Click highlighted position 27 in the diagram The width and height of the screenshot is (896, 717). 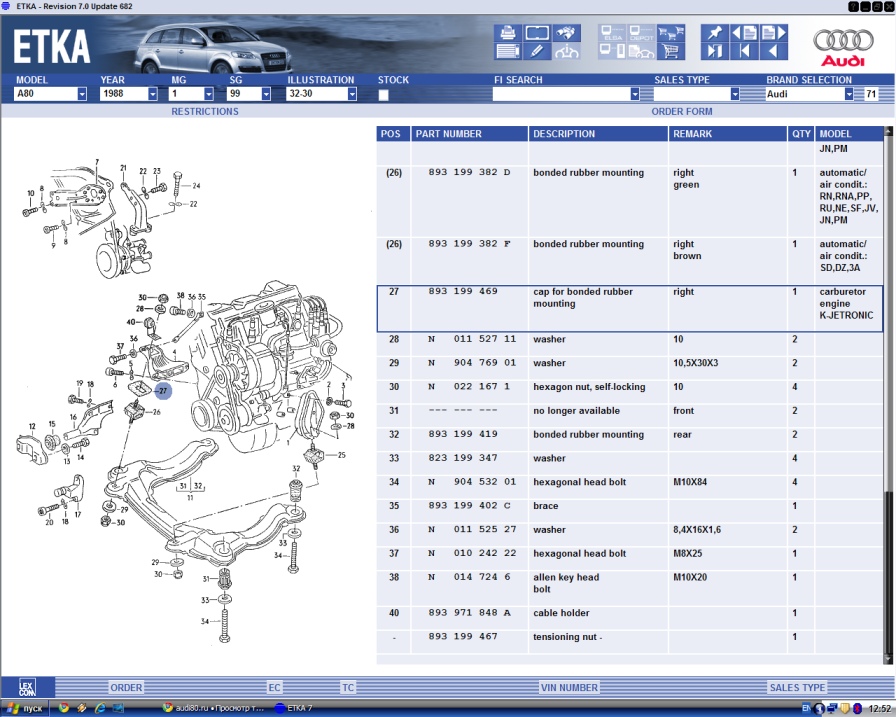click(163, 391)
